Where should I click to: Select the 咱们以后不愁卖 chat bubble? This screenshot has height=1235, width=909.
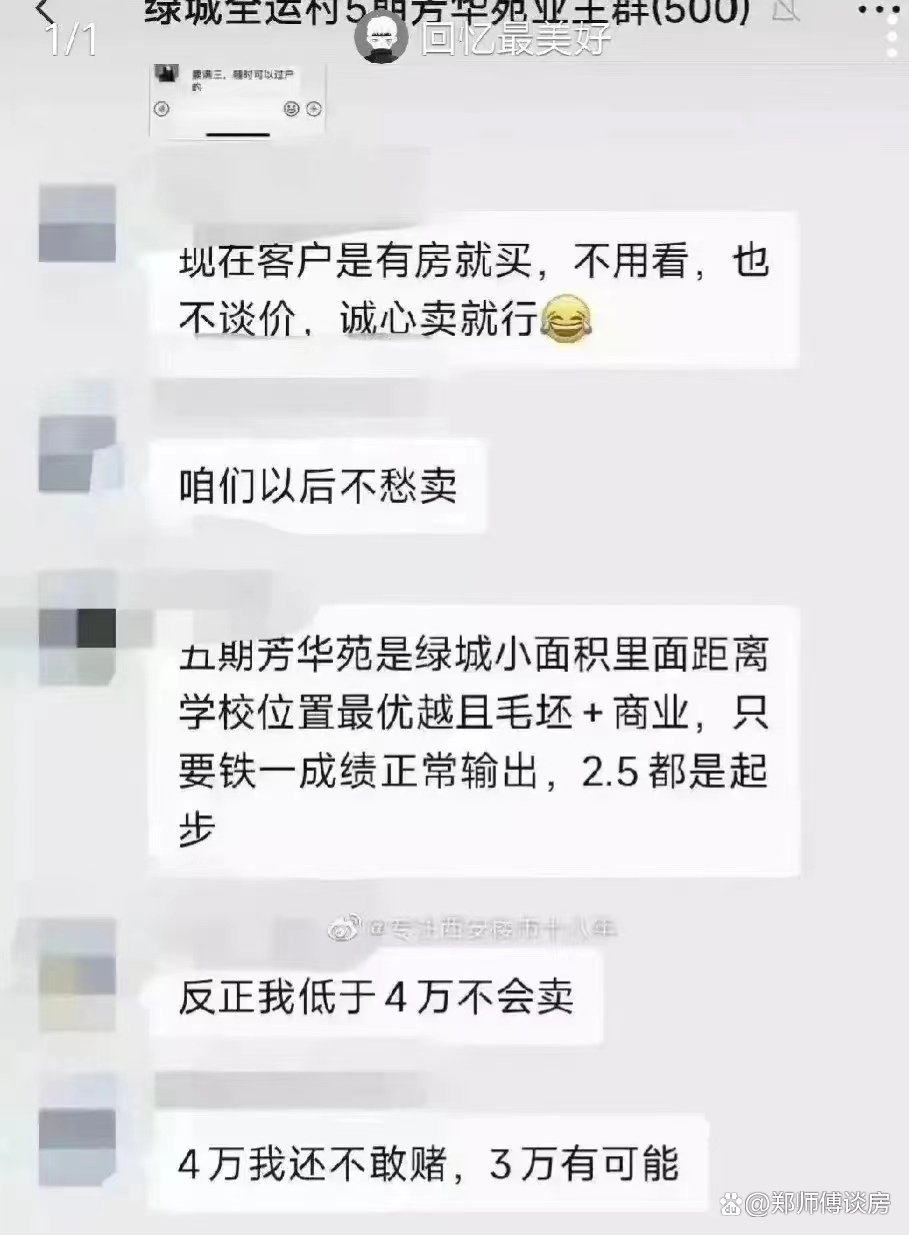click(318, 486)
